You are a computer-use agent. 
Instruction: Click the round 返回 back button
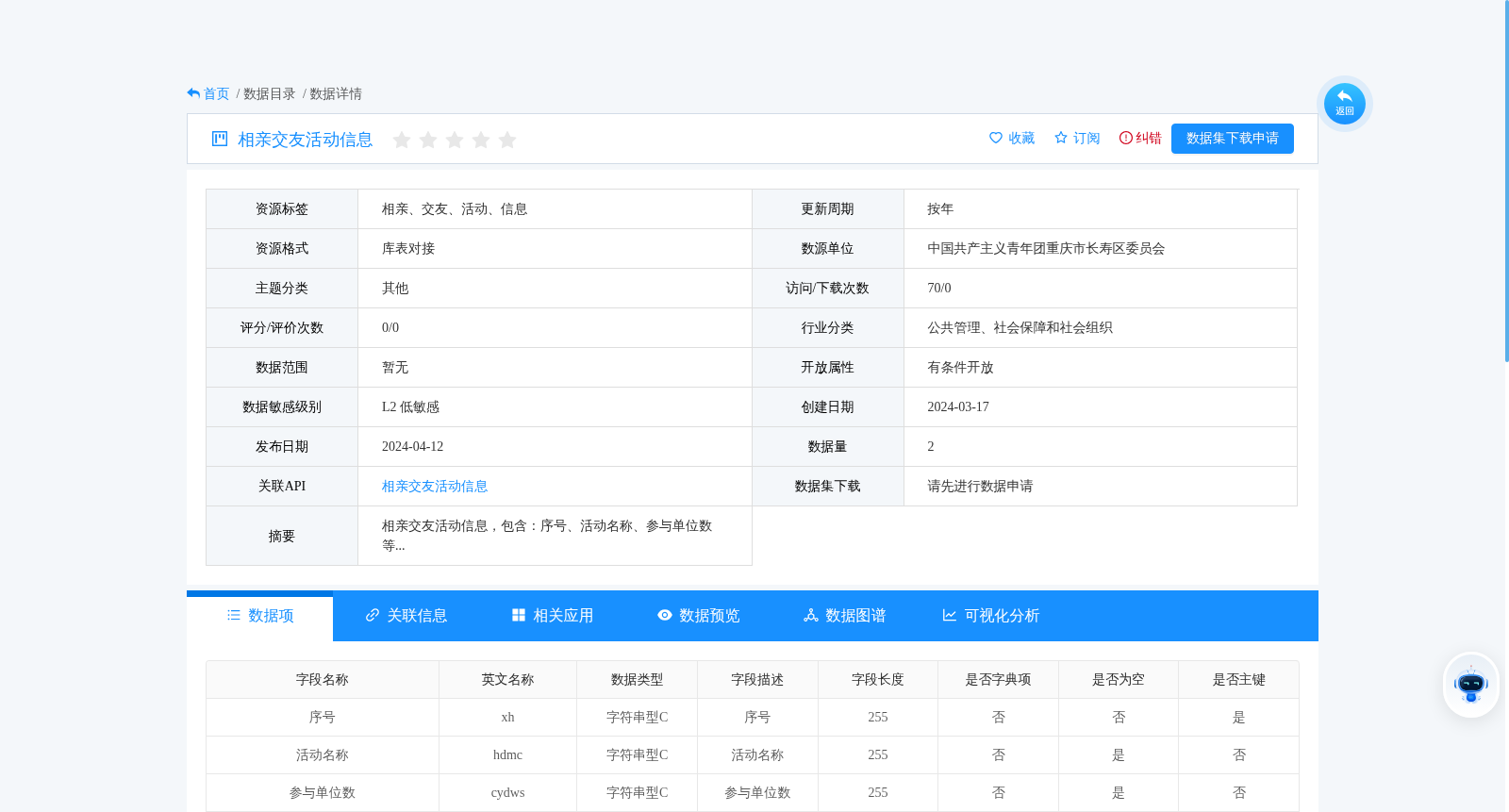tap(1344, 104)
